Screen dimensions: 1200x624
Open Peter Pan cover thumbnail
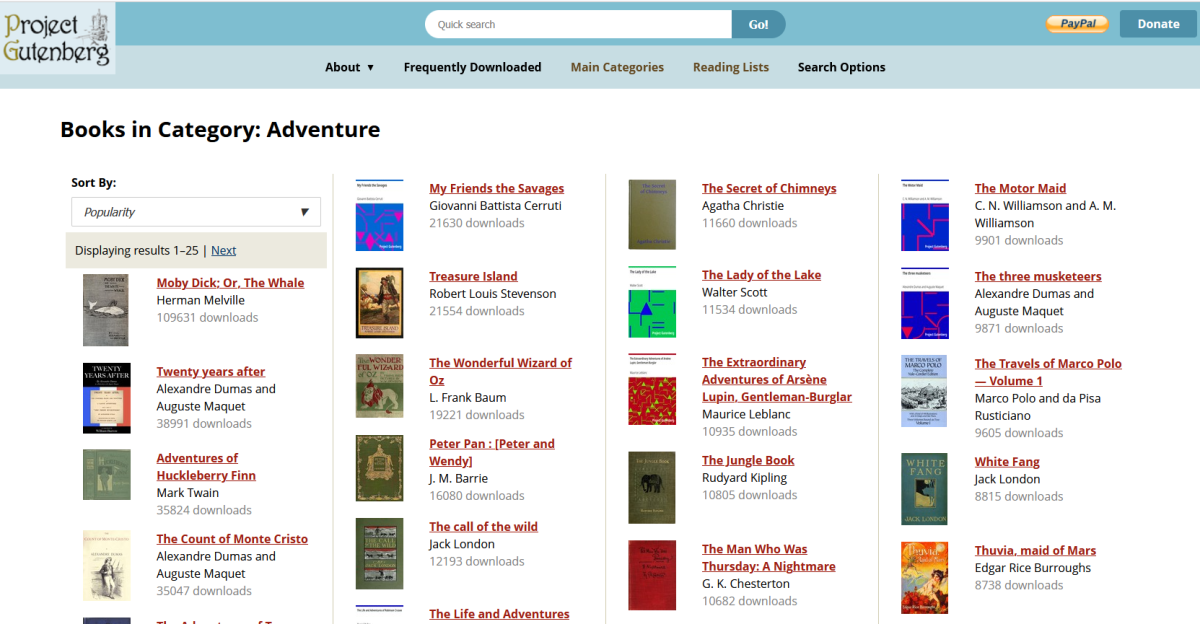tap(380, 468)
